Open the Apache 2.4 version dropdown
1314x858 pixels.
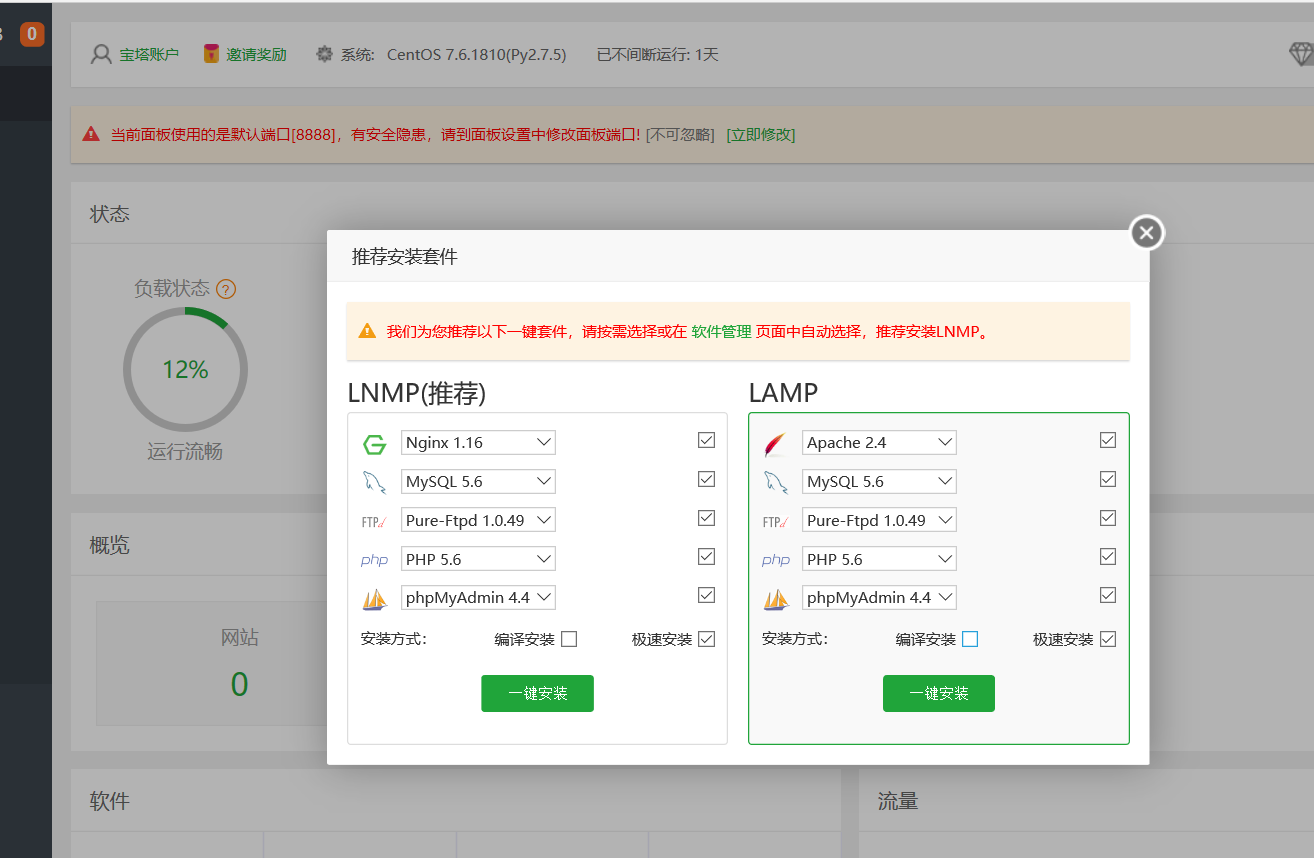pyautogui.click(x=879, y=442)
